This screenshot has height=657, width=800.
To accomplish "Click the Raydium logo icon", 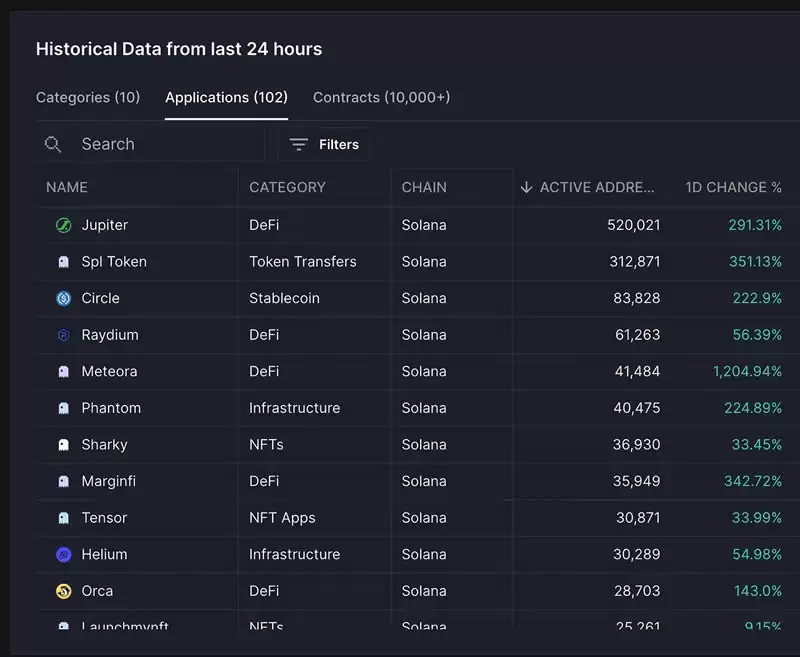I will (x=64, y=335).
